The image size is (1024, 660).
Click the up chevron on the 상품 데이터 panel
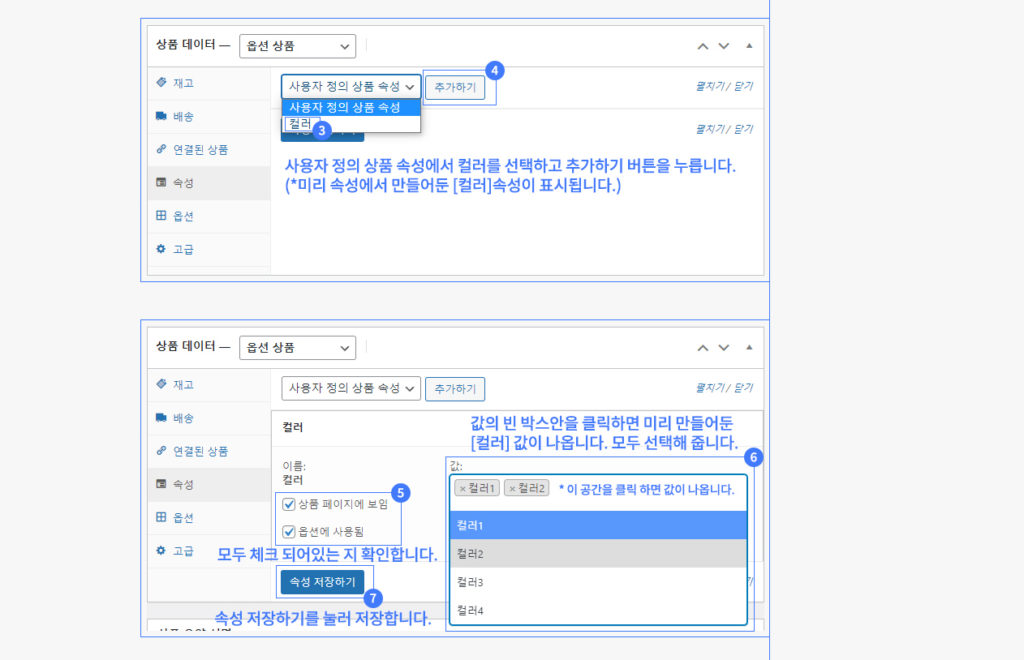pyautogui.click(x=704, y=45)
